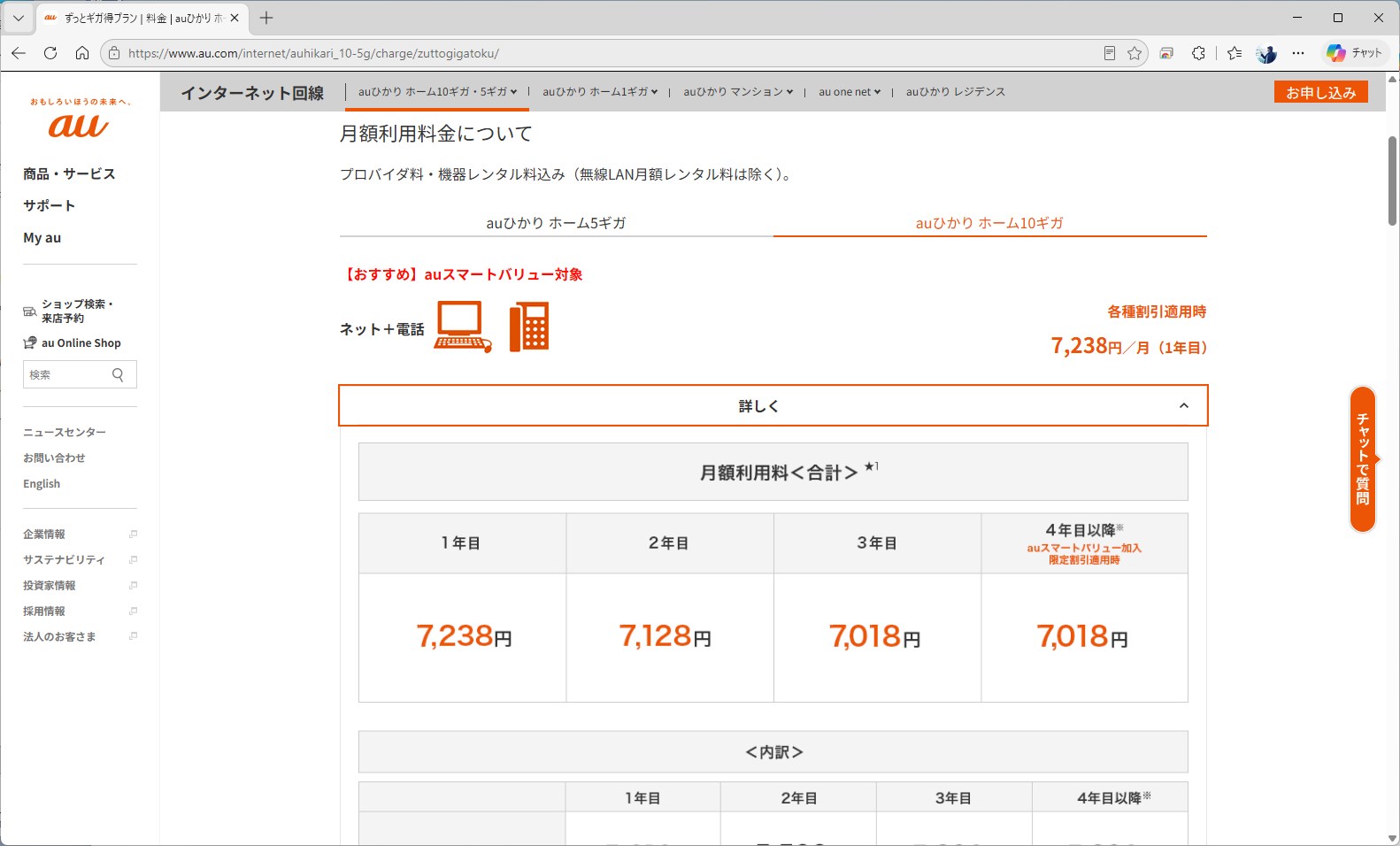Click the 7,128円 second-year price
Screen dimensions: 1400x846
click(665, 635)
